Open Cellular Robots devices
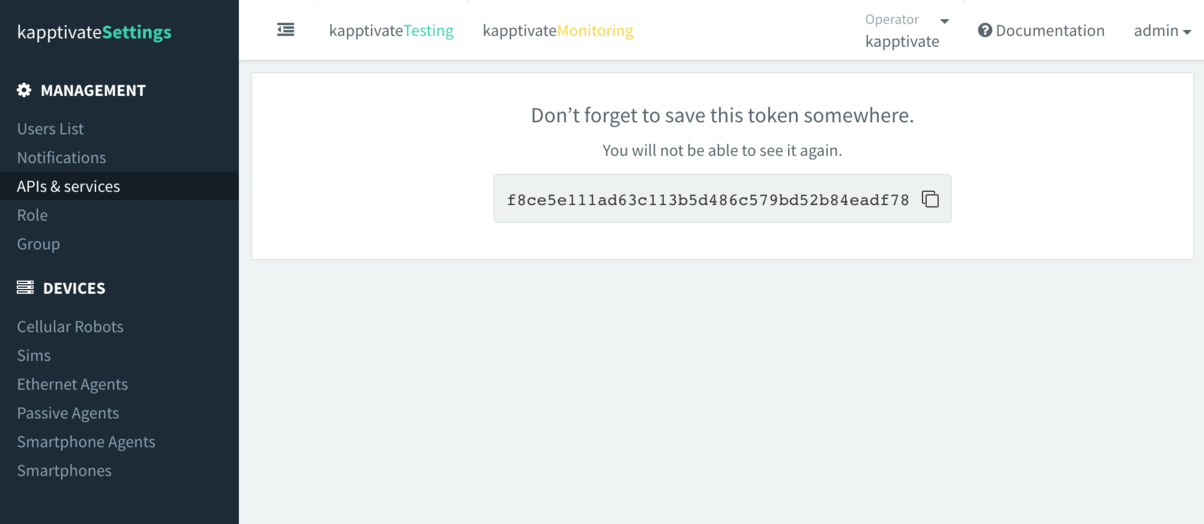Image resolution: width=1204 pixels, height=524 pixels. 70,327
